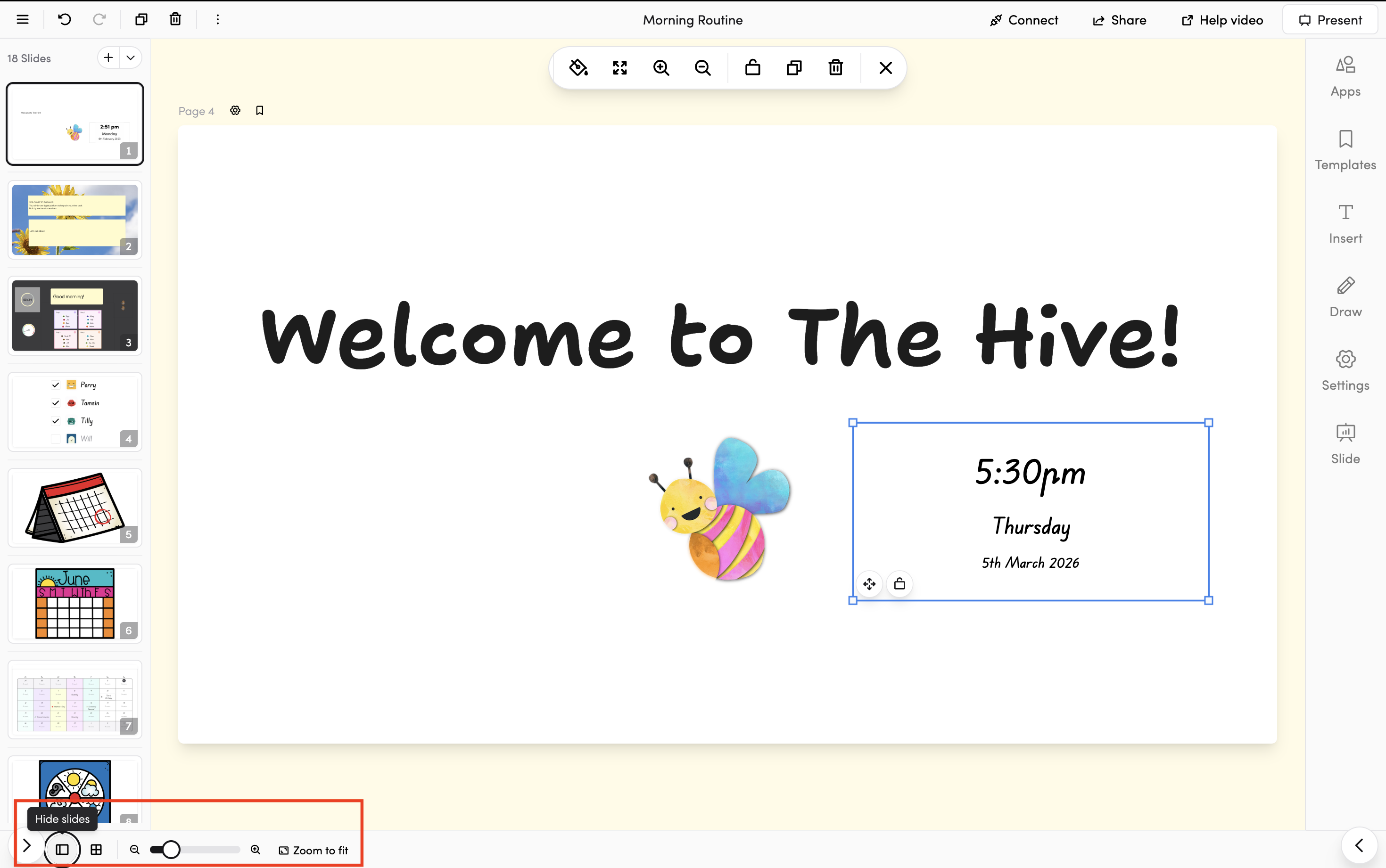Expand the add slide options chevron

pos(131,57)
